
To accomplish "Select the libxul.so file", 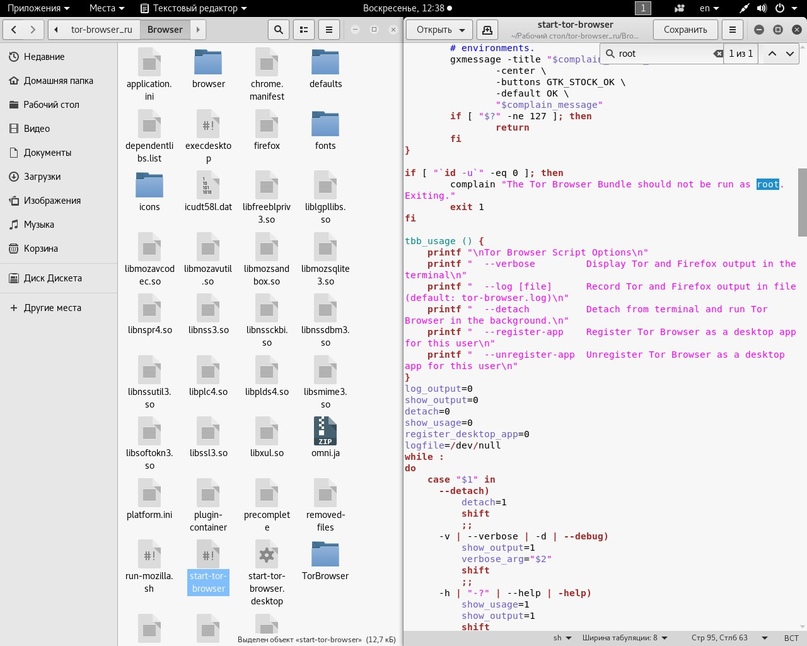I will click(x=267, y=438).
